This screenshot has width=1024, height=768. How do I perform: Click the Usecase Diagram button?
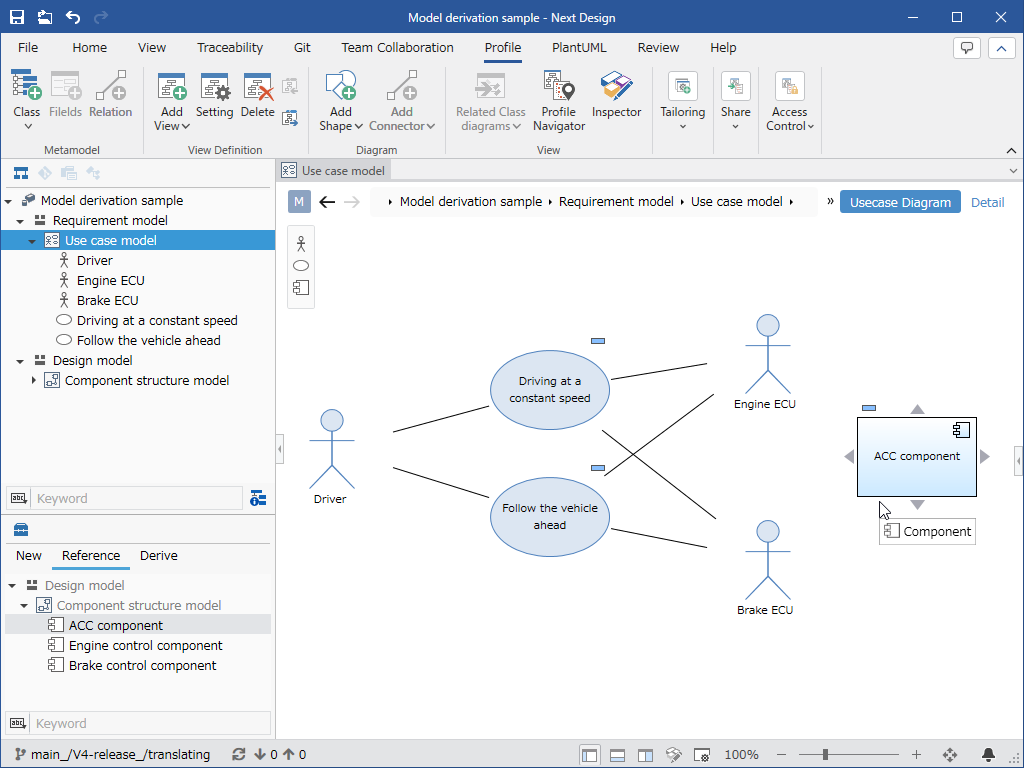pyautogui.click(x=900, y=201)
